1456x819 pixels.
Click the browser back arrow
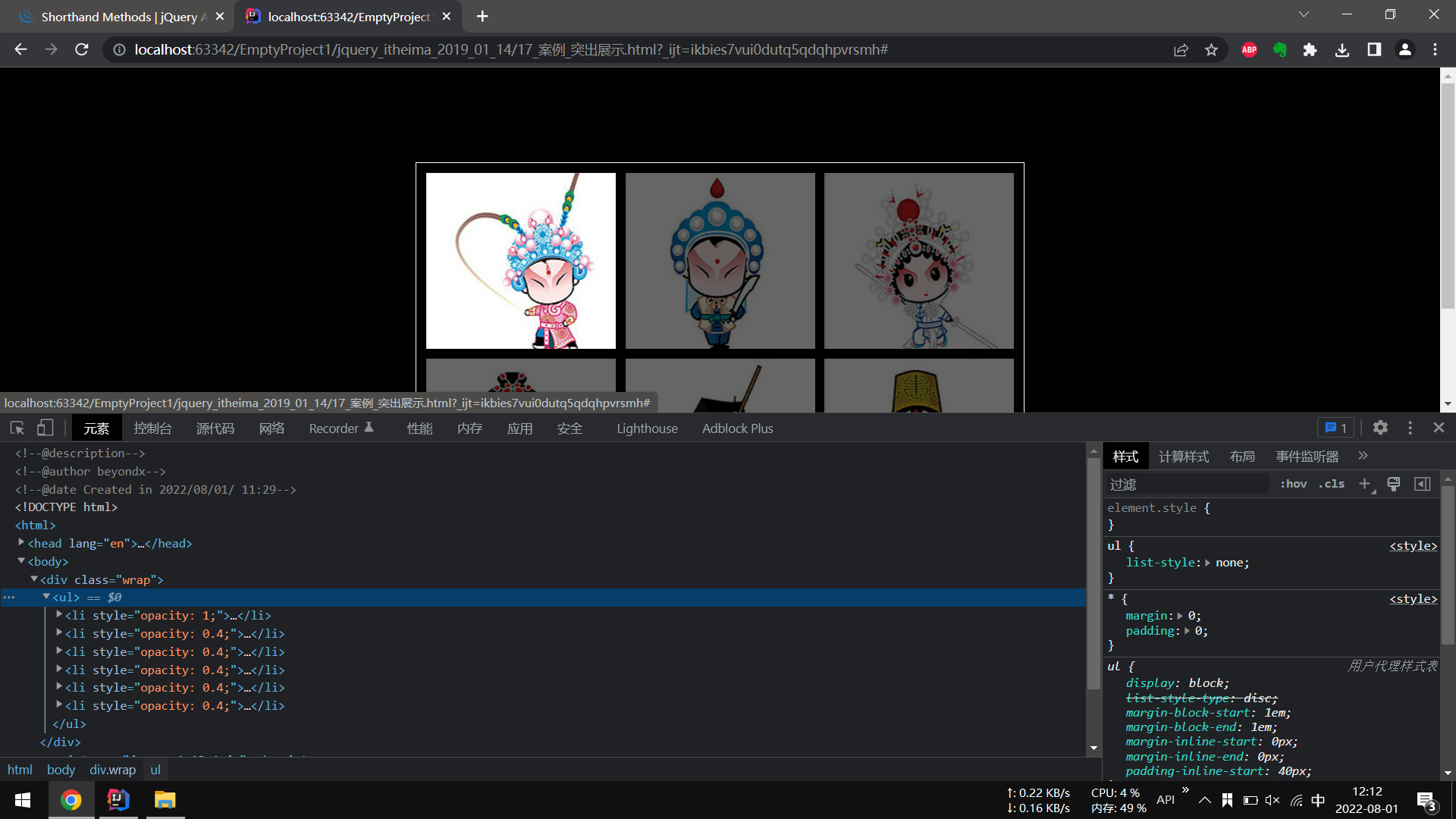coord(20,49)
